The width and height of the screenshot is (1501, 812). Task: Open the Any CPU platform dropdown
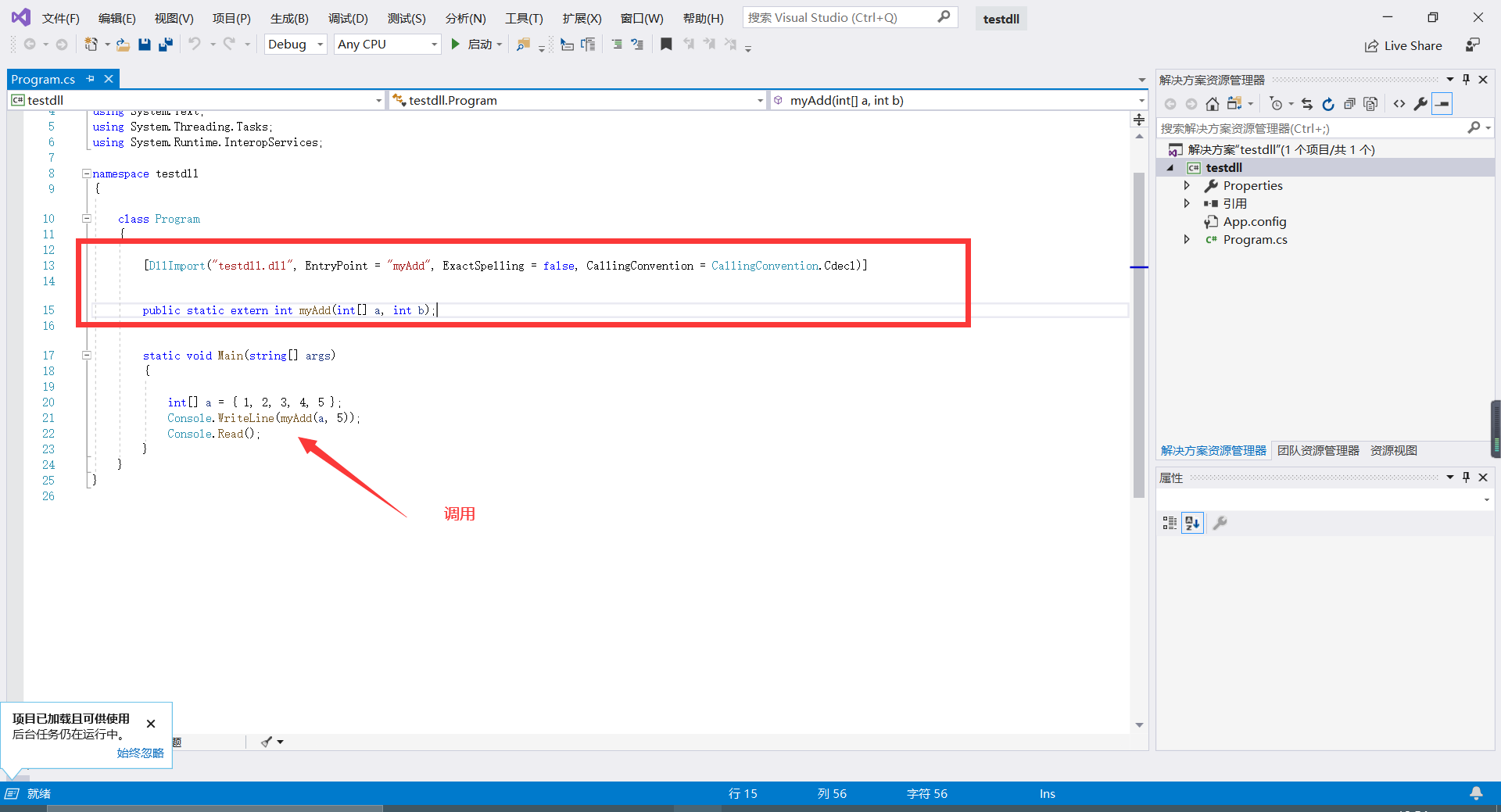coord(388,45)
